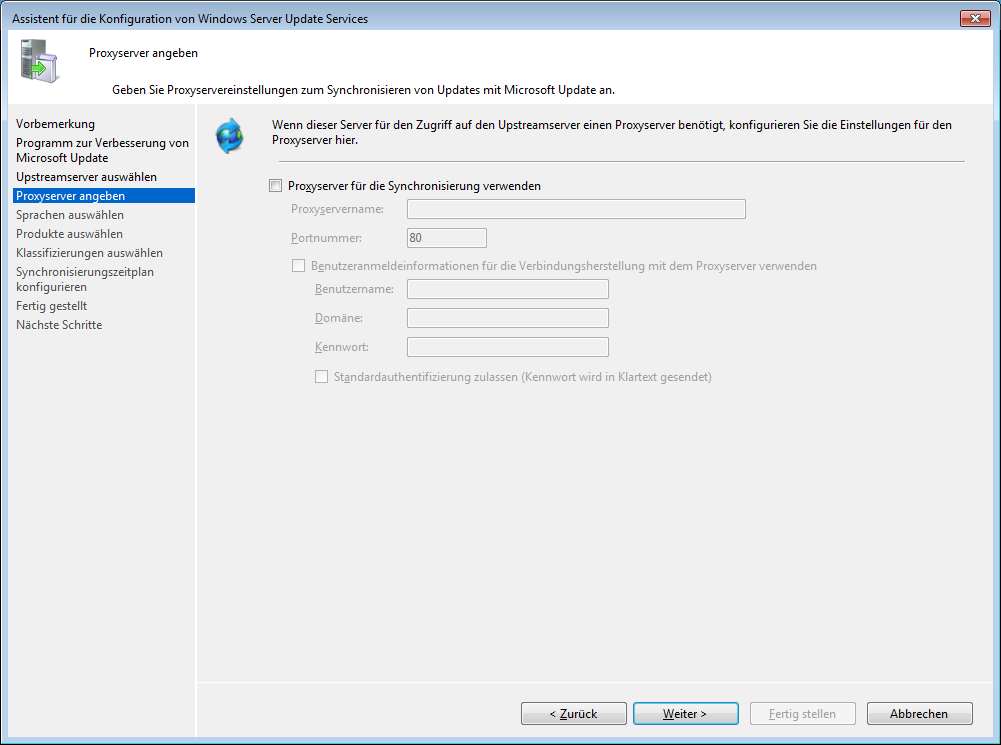Click the Proxyservername label
Image resolution: width=1001 pixels, height=745 pixels.
337,209
